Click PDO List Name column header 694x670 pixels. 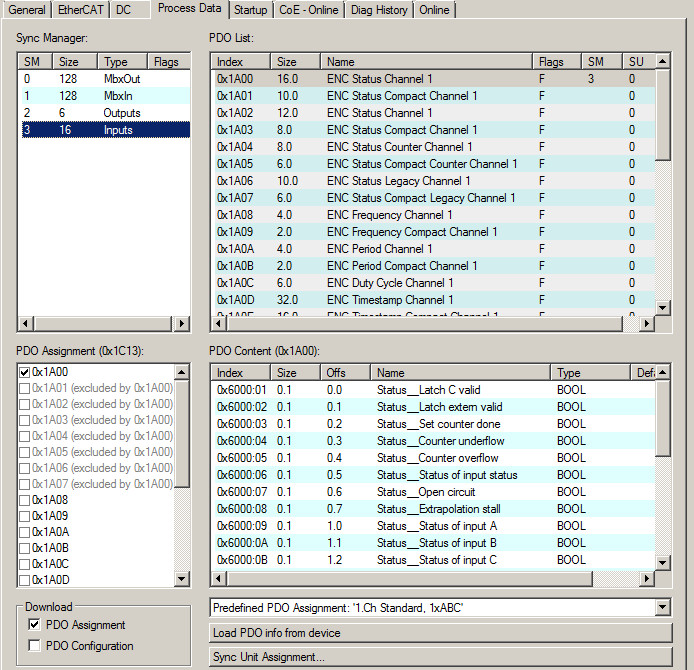[x=426, y=62]
